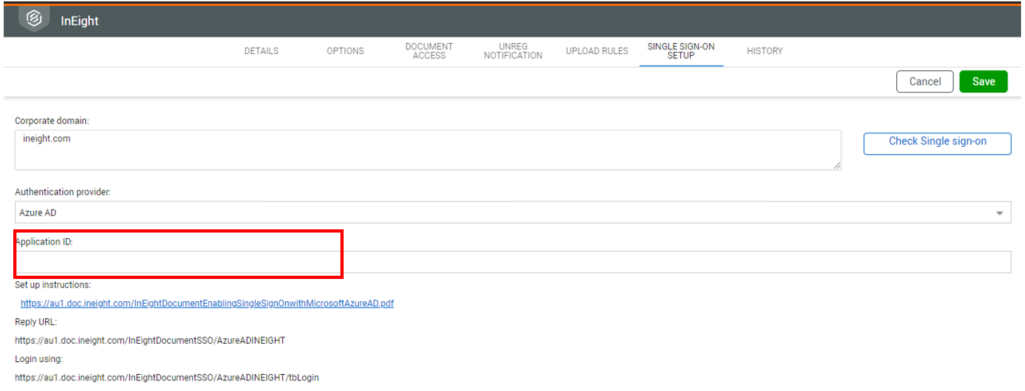Go to the Unreg Notification tab
Screen dimensions: 1025x391
pyautogui.click(x=513, y=51)
